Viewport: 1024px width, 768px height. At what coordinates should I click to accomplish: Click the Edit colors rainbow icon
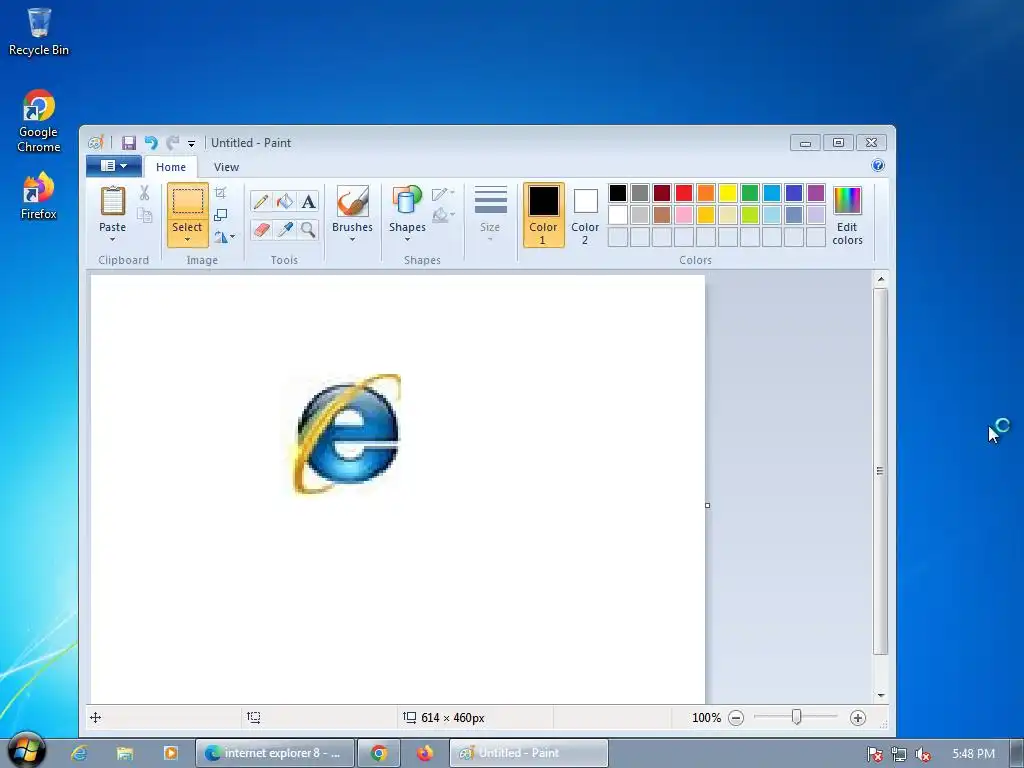(847, 200)
